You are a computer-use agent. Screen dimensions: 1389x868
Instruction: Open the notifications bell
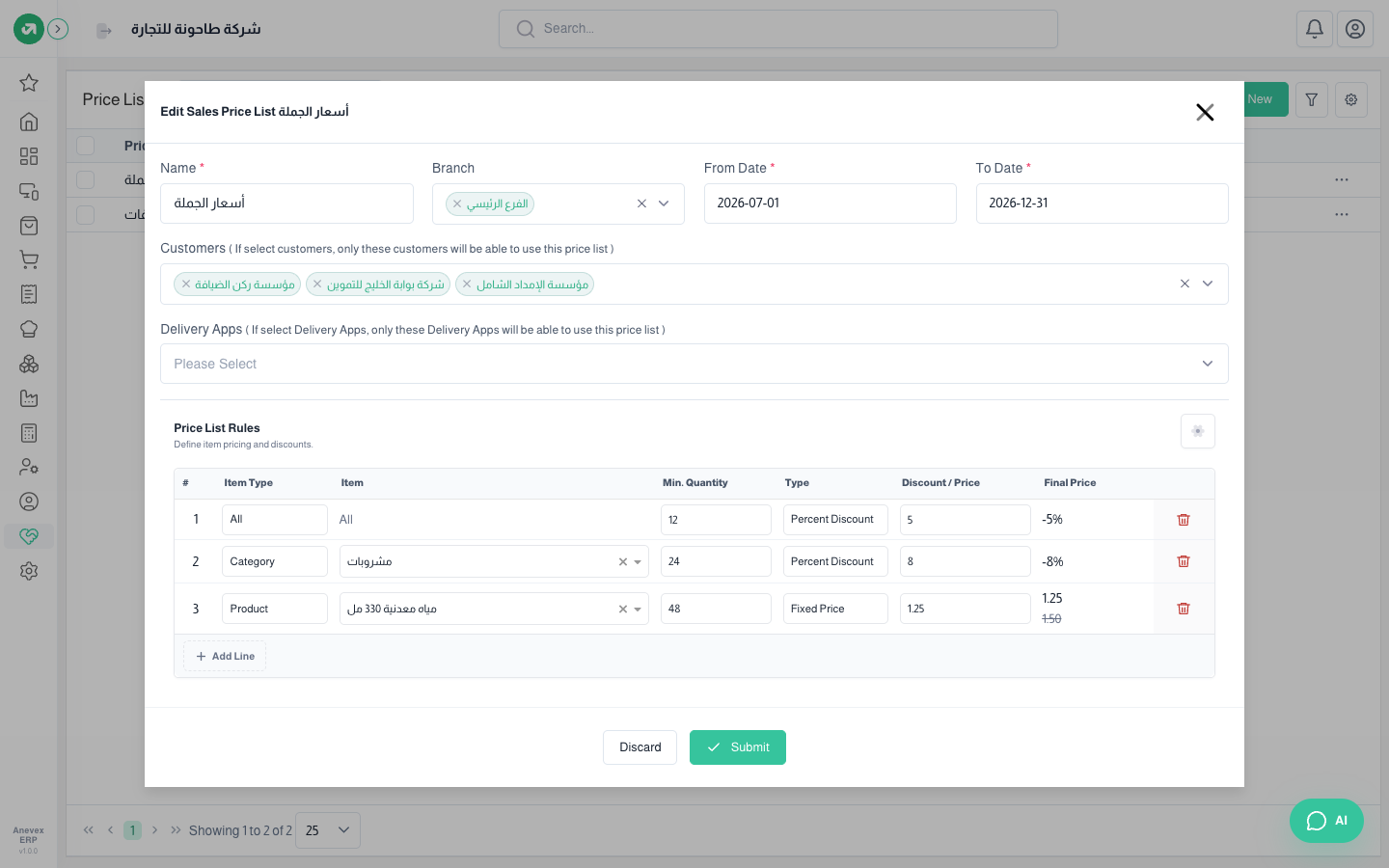(1315, 29)
